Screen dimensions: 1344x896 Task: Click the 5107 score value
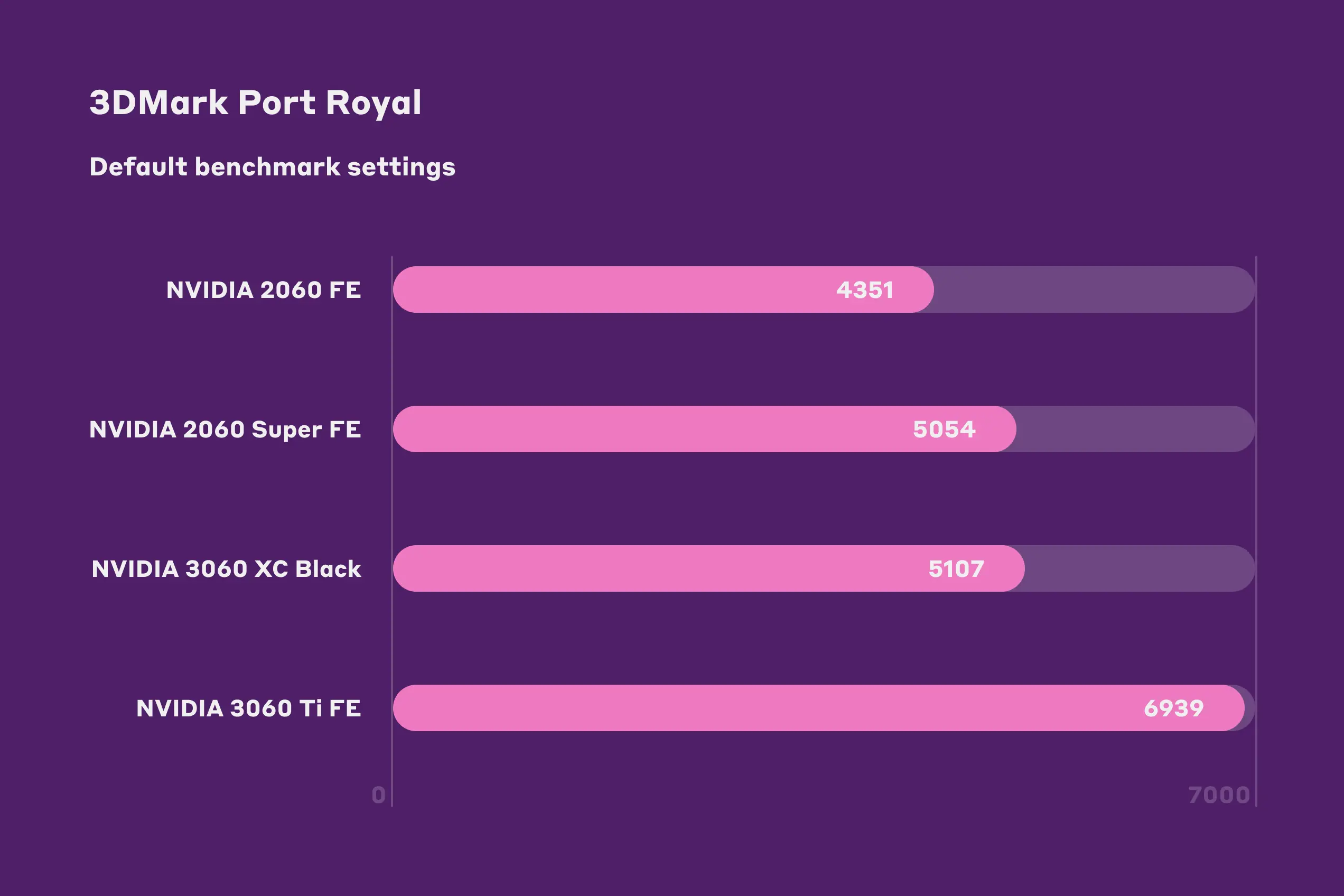pos(956,568)
